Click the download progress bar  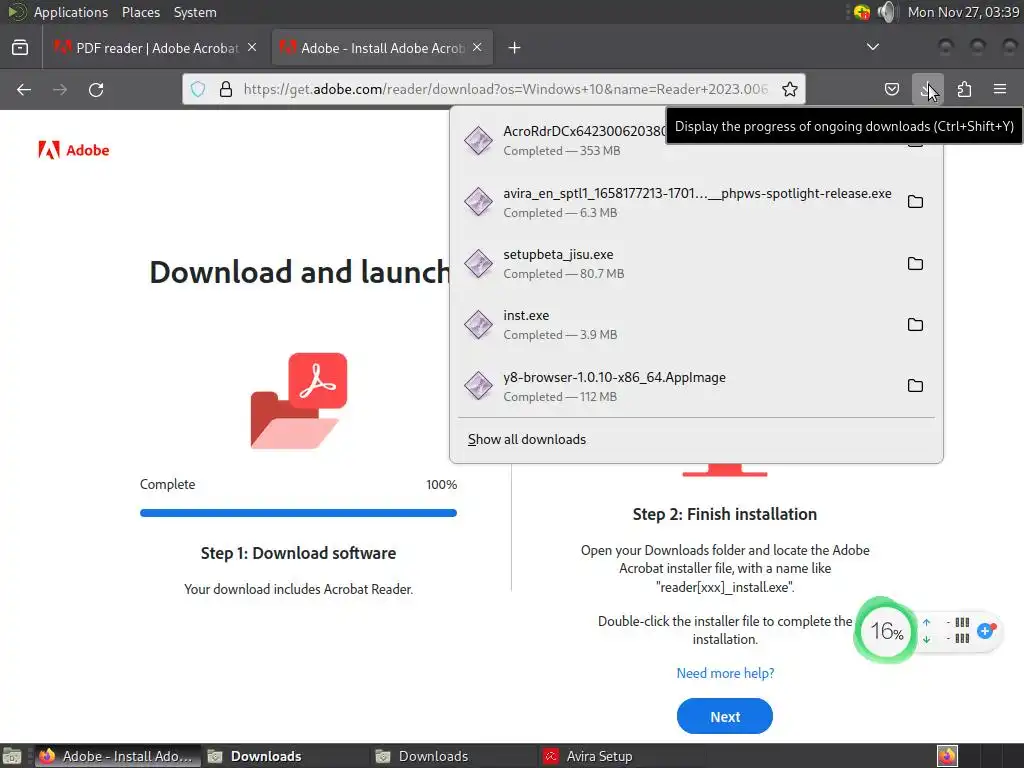tap(298, 513)
